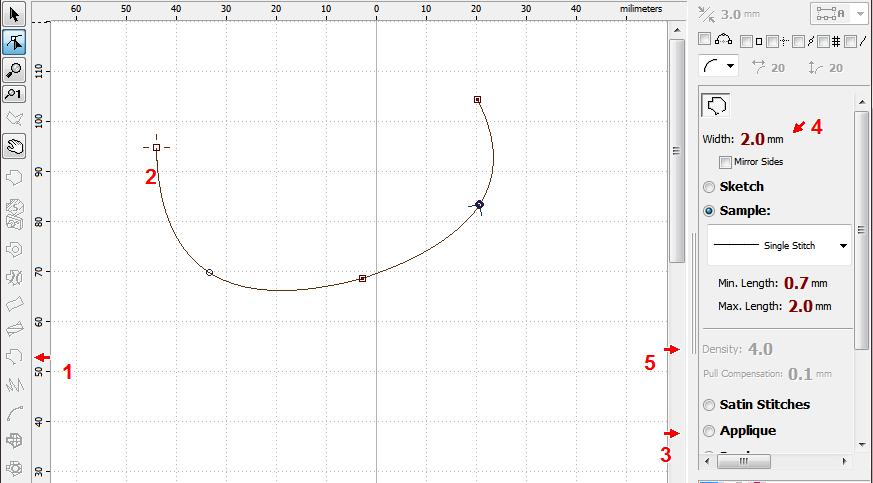Viewport: 873px width, 483px height.
Task: Activate the node editing tool
Action: [x=14, y=42]
